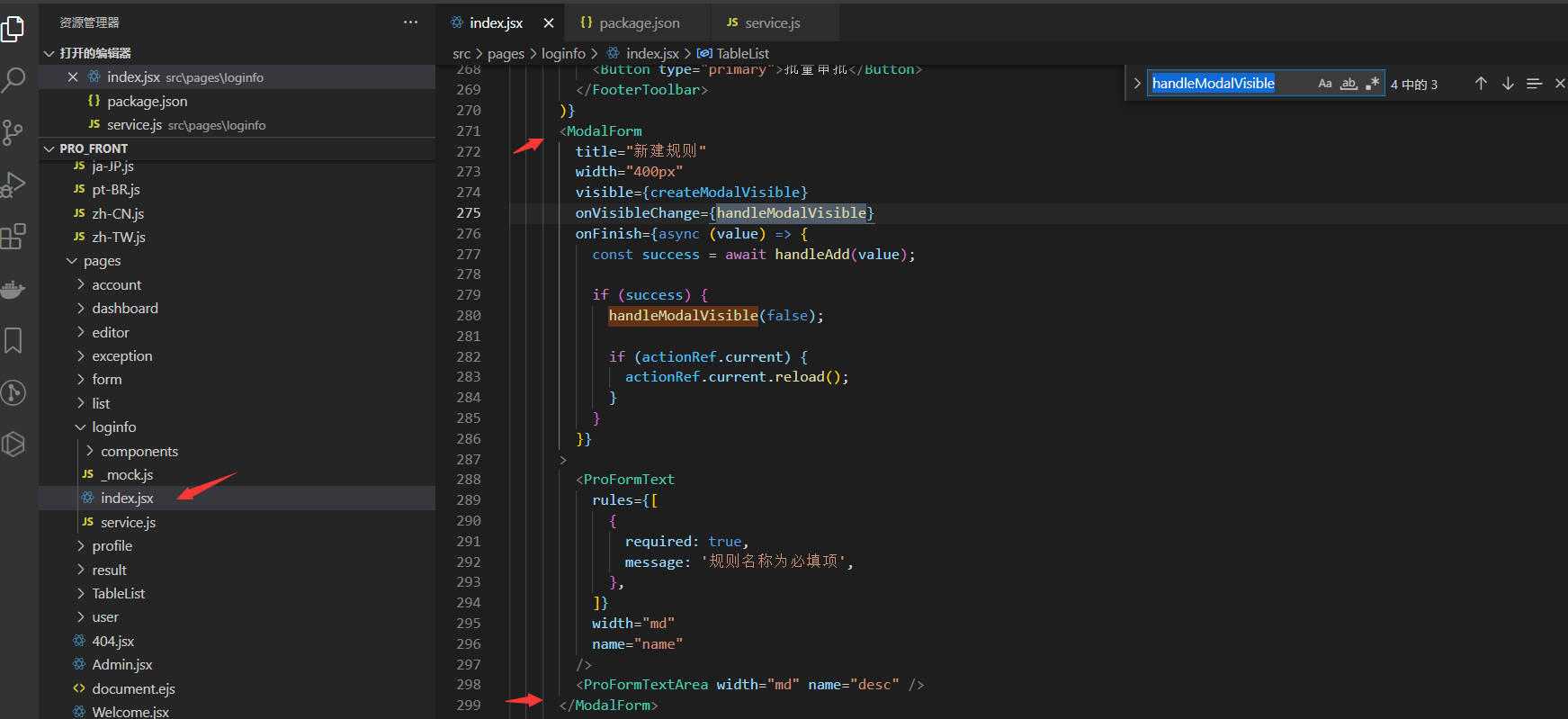
Task: Toggle Match Case in find widget
Action: (1325, 84)
